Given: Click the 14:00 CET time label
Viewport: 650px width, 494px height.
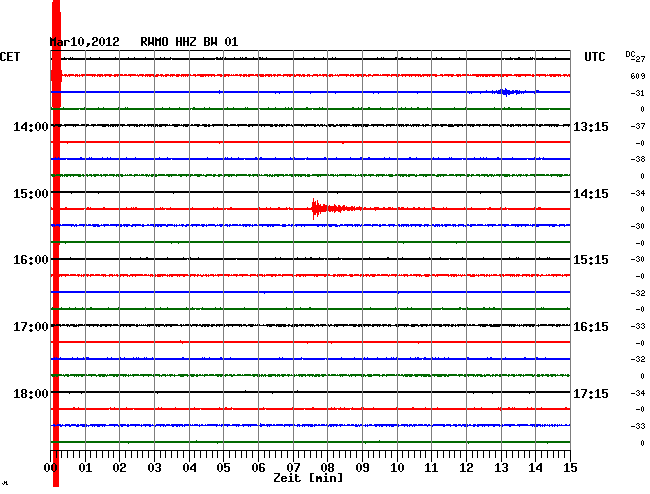Looking at the screenshot, I should click(31, 126).
